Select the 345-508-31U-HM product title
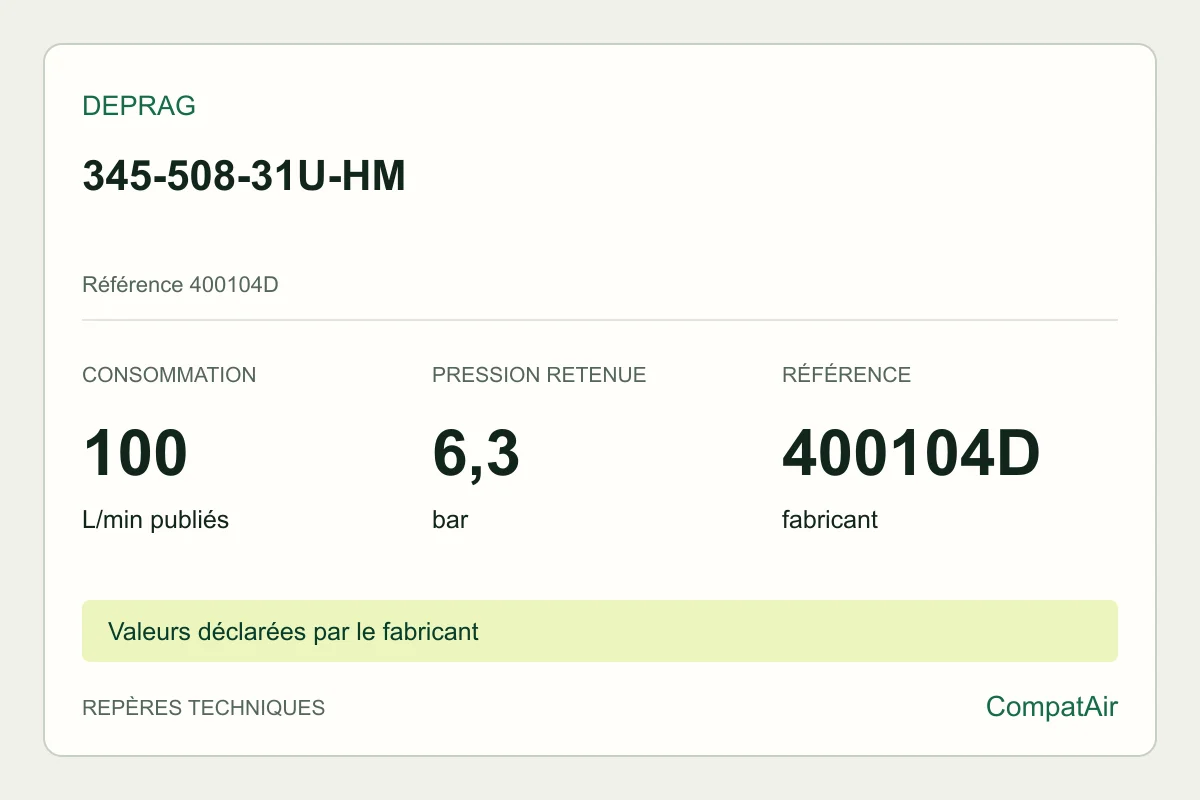Image resolution: width=1200 pixels, height=800 pixels. click(244, 176)
